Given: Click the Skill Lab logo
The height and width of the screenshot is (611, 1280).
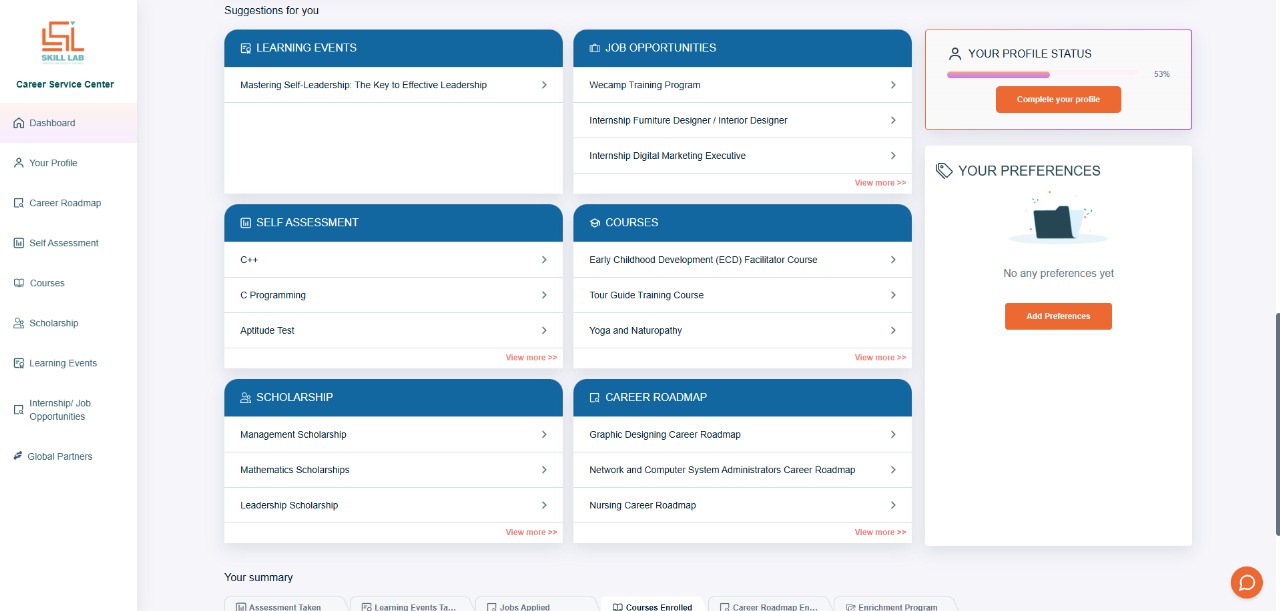Looking at the screenshot, I should (x=63, y=43).
